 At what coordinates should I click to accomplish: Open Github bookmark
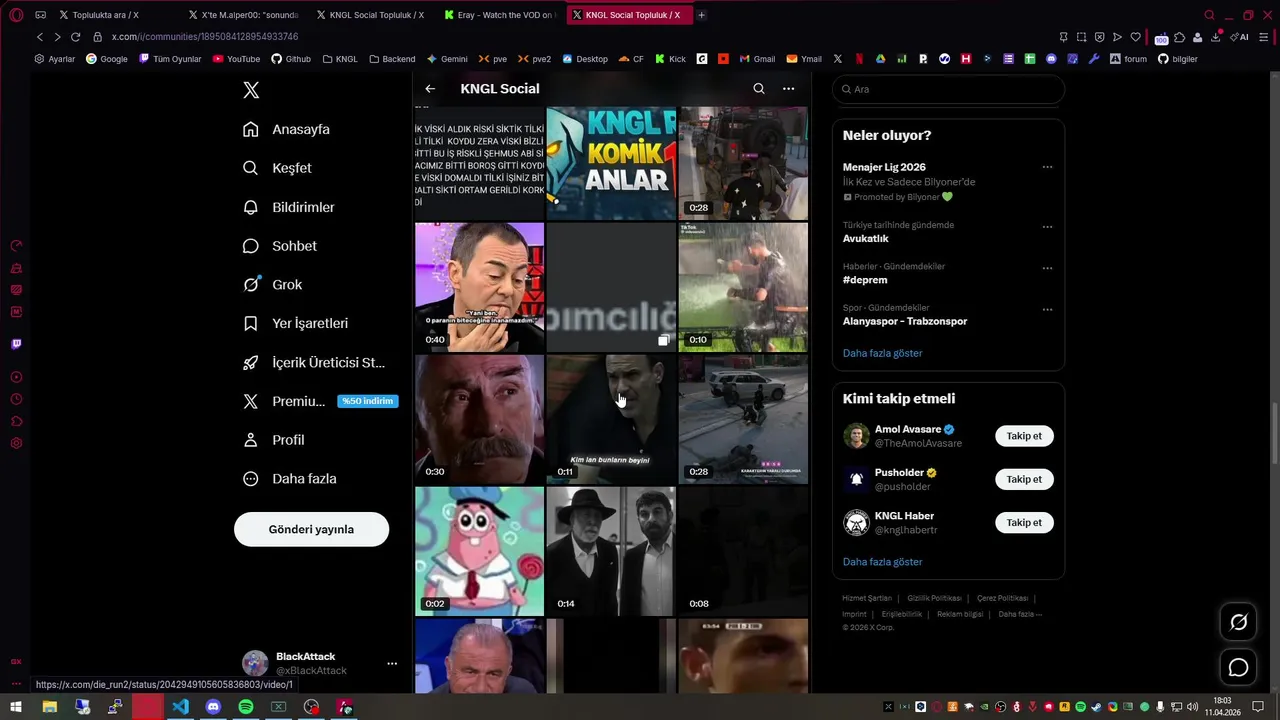291,59
